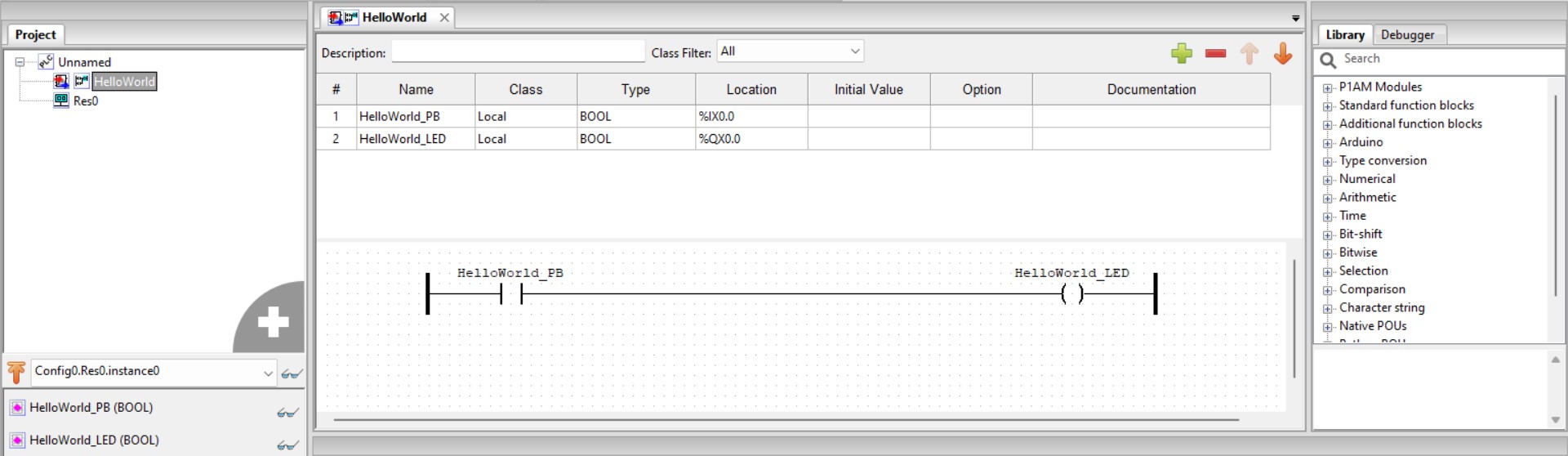Image resolution: width=1568 pixels, height=456 pixels.
Task: Move variable down with orange down arrow
Action: pyautogui.click(x=1282, y=54)
